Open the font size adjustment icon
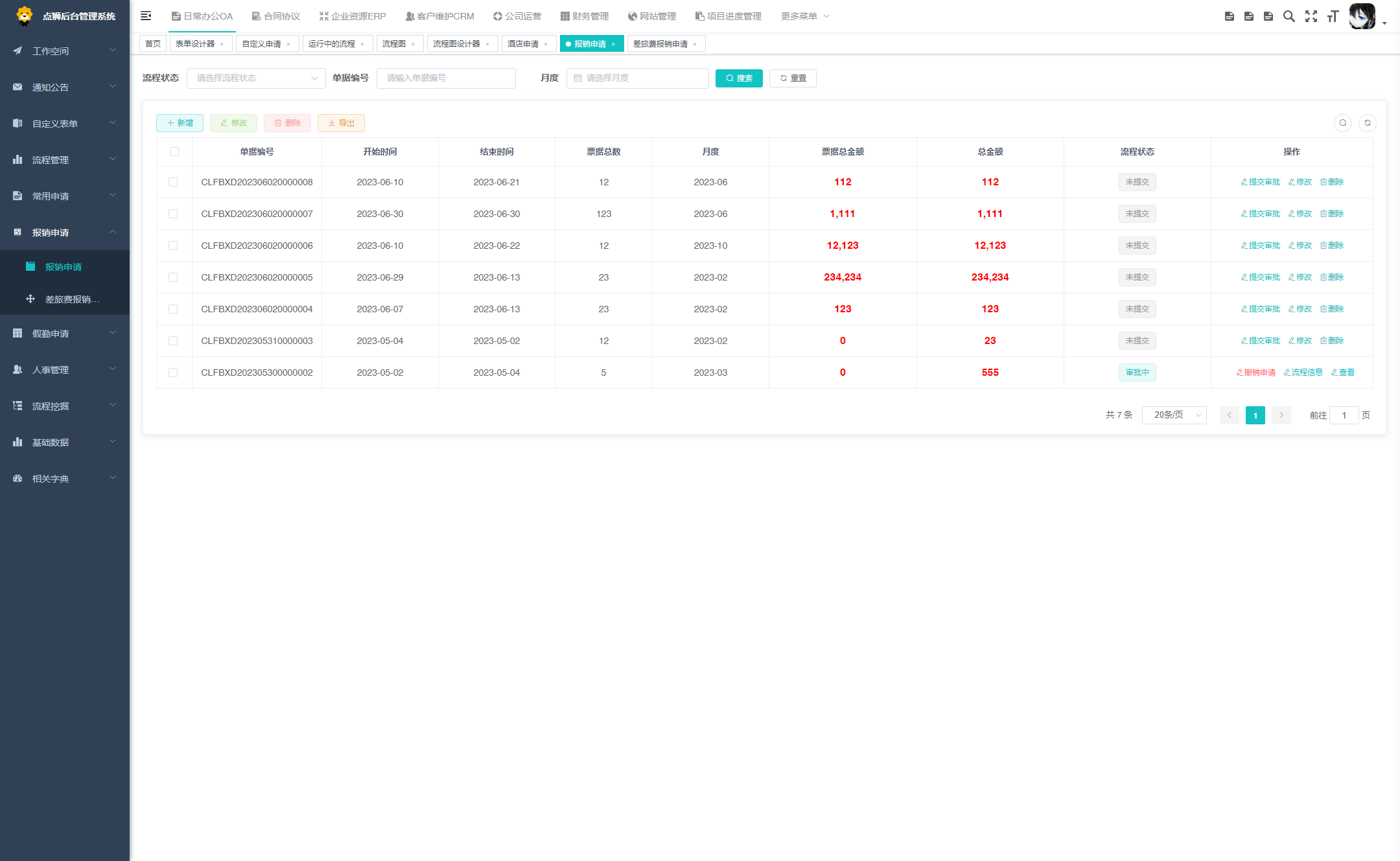The width and height of the screenshot is (1400, 861). 1333,16
